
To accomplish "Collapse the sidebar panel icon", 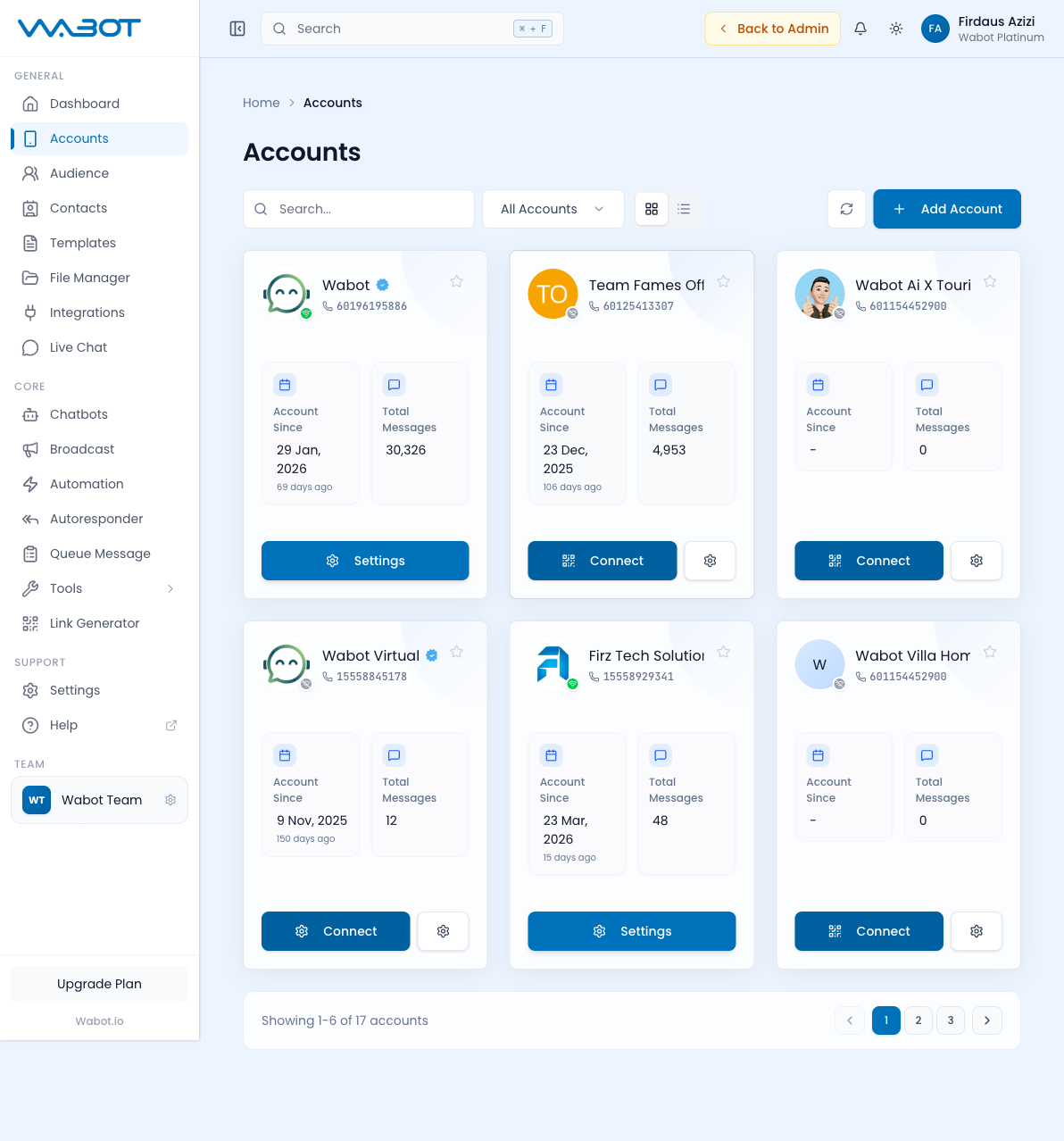I will click(237, 29).
